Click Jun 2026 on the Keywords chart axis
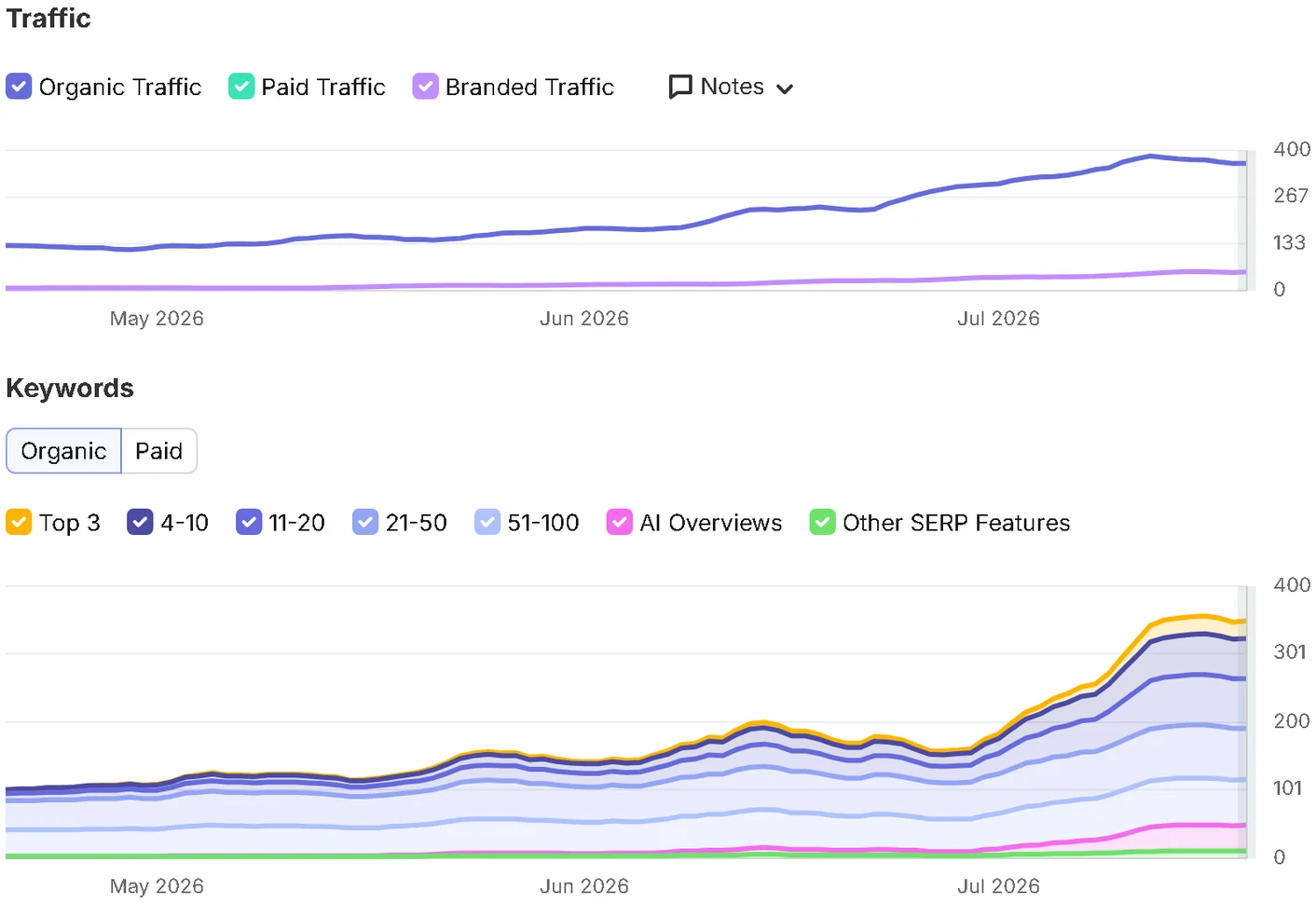Viewport: 1316px width, 903px height. coord(584,886)
